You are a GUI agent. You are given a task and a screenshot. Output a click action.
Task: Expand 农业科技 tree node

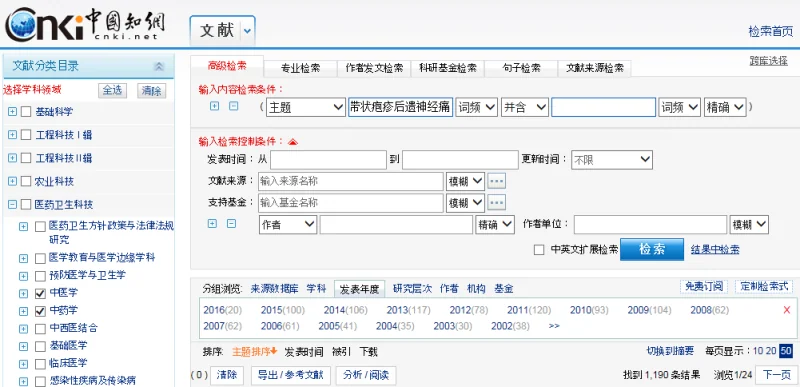(12, 182)
